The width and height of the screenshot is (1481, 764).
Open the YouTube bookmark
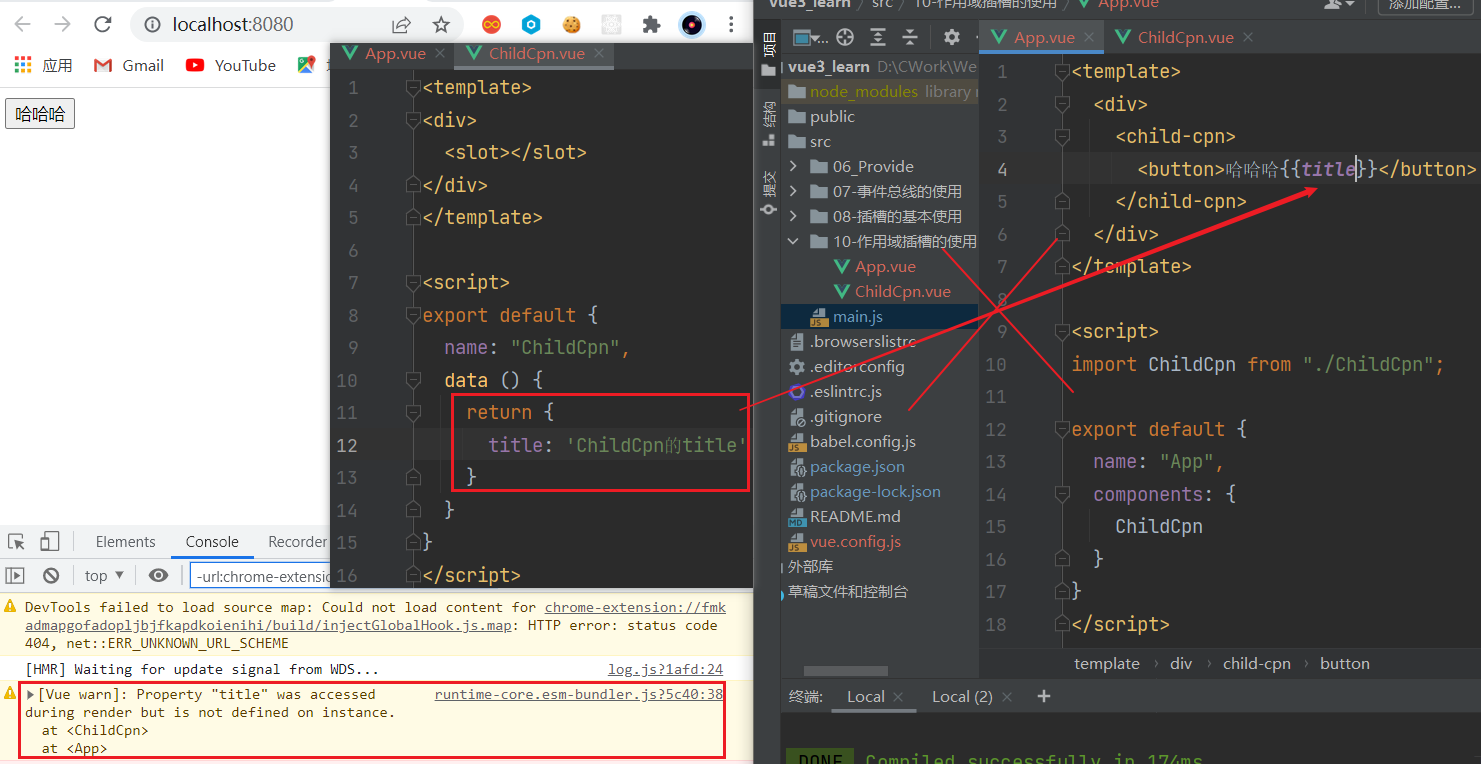tap(231, 65)
